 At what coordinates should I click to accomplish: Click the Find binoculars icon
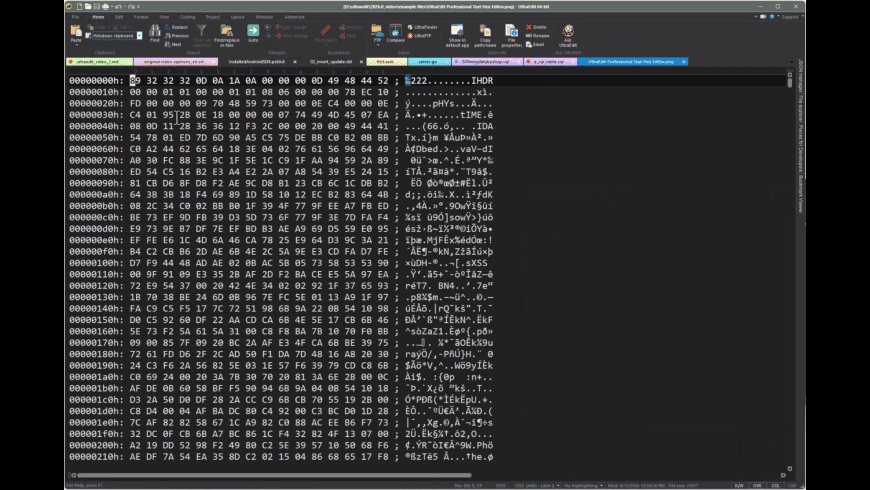point(155,31)
